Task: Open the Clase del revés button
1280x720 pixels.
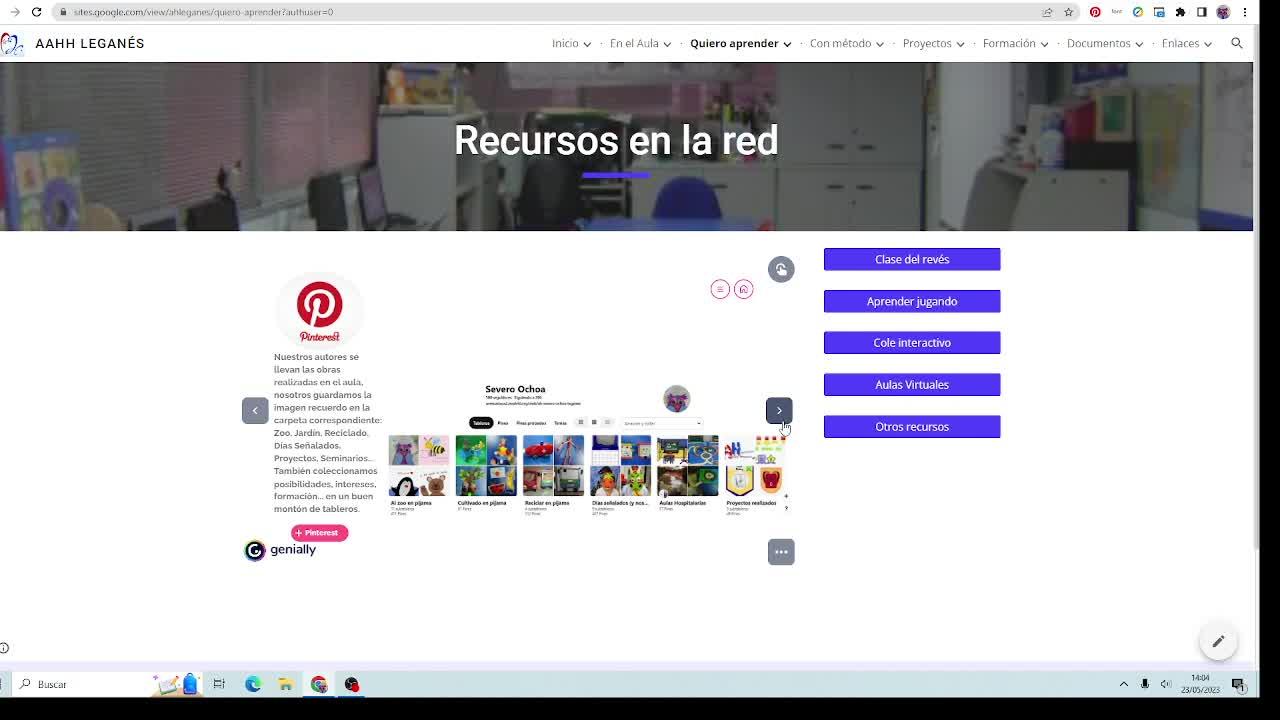Action: [912, 259]
